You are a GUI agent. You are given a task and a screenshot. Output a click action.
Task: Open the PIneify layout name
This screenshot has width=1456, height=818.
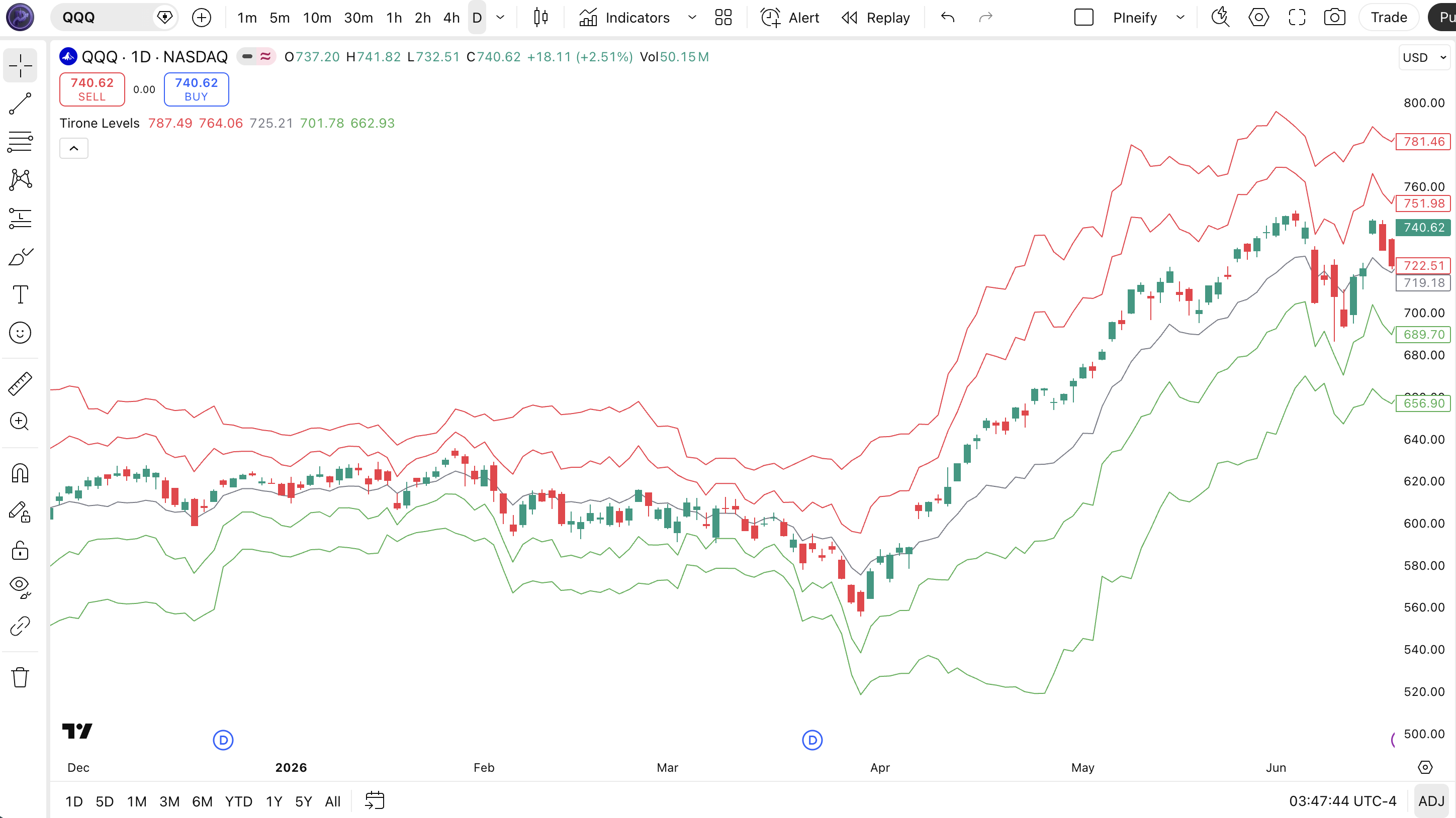pos(1135,18)
